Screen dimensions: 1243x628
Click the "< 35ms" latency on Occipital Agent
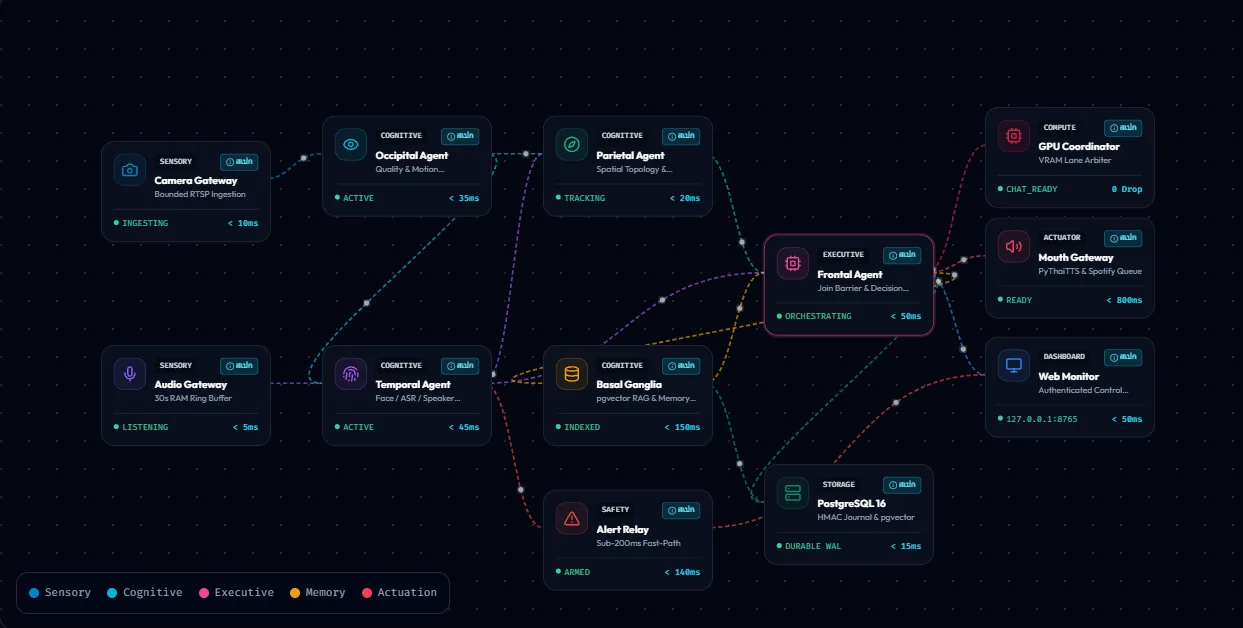click(x=464, y=198)
